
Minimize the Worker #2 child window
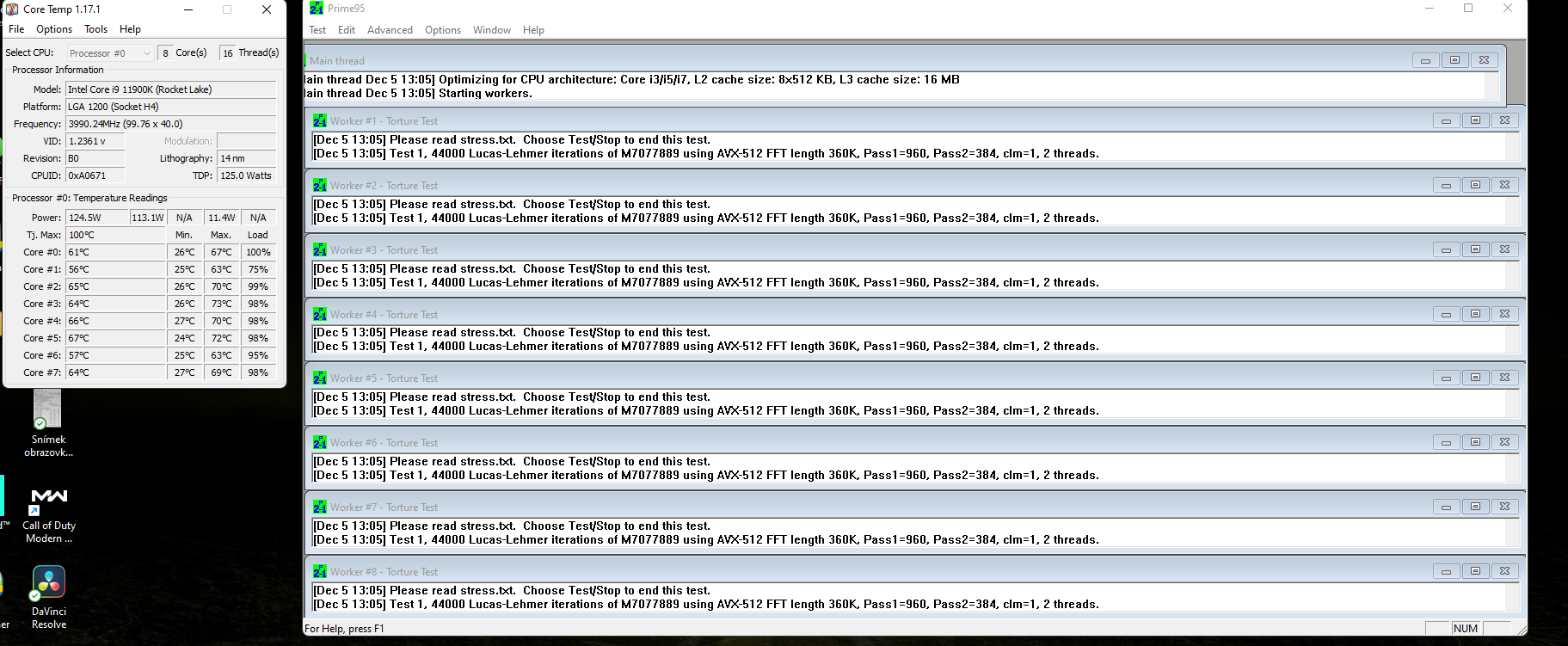(1446, 185)
